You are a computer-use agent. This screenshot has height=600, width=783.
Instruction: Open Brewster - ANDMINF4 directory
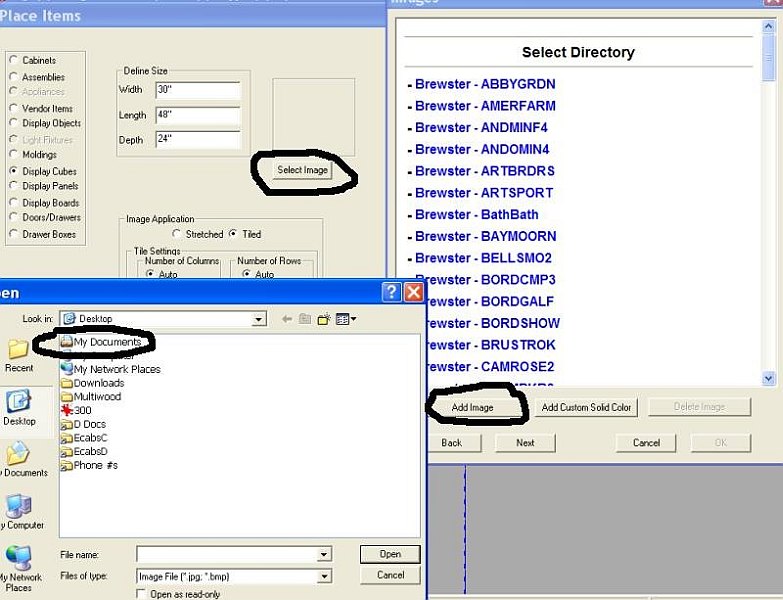pos(481,127)
